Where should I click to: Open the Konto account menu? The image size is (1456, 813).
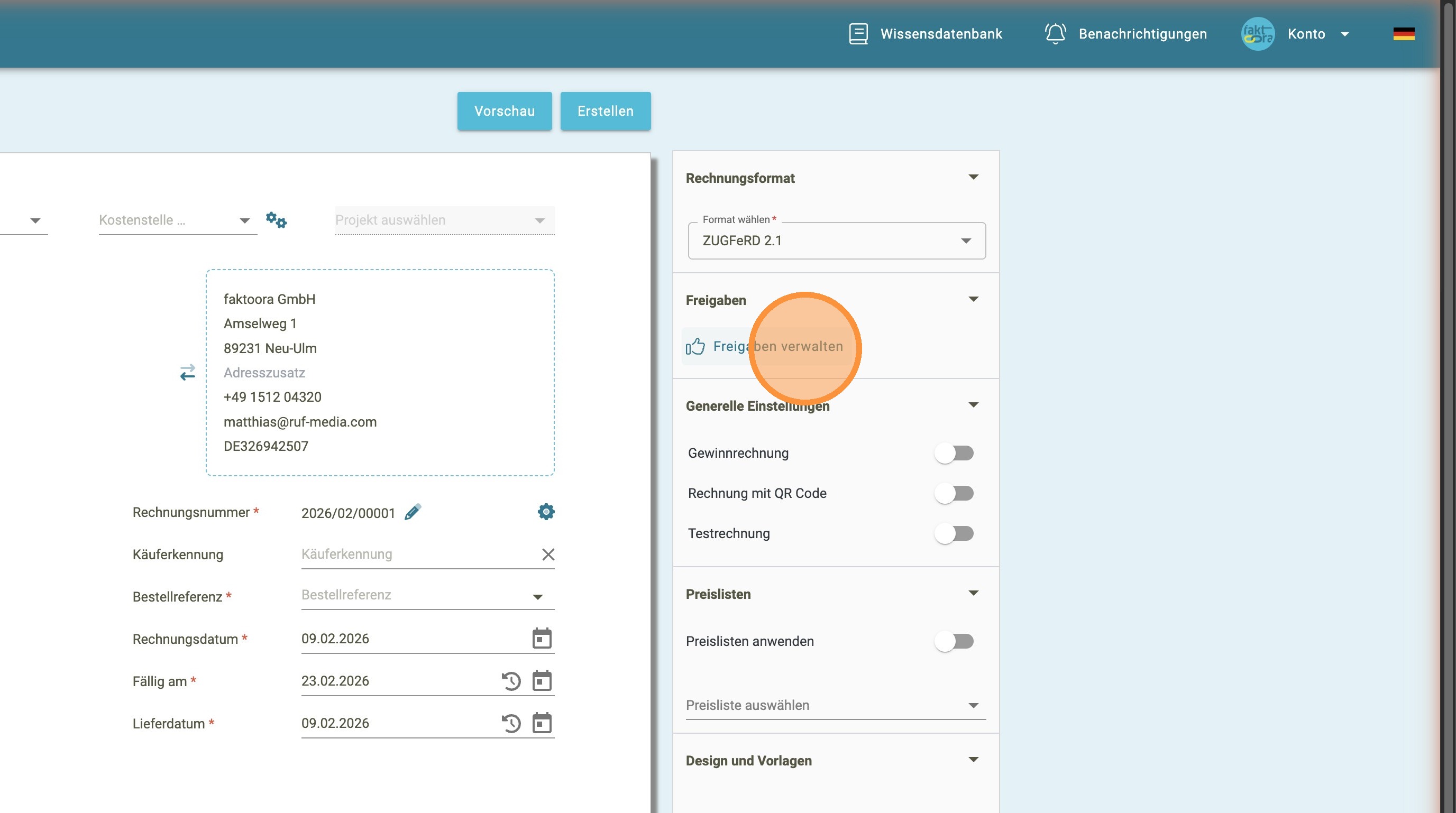pyautogui.click(x=1306, y=34)
